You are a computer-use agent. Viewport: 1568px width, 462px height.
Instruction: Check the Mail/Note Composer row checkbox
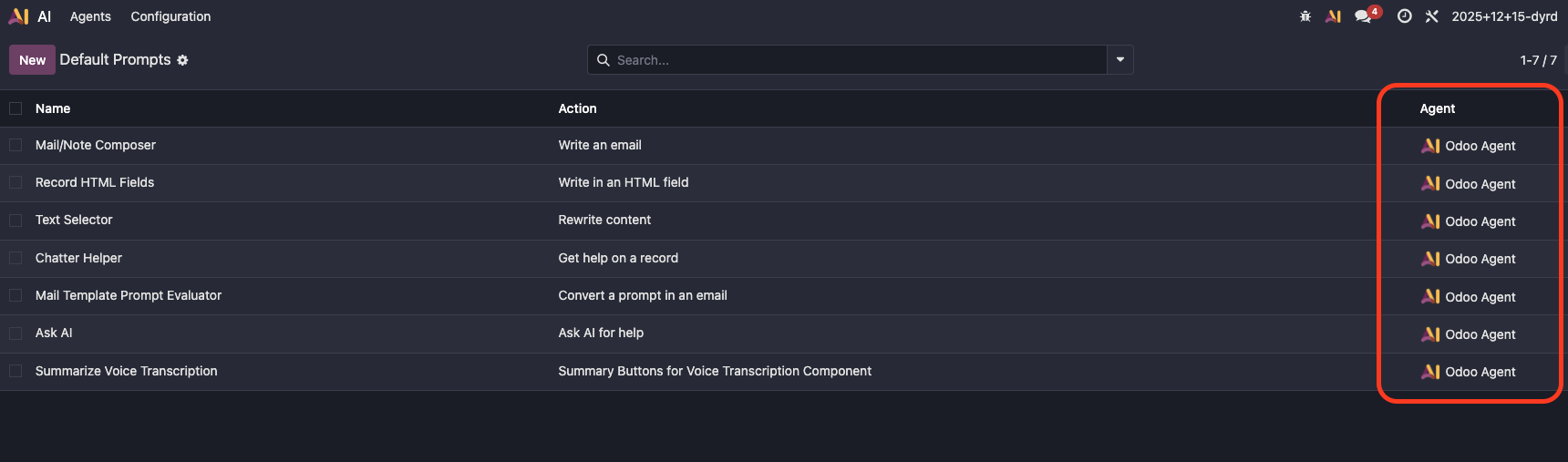[x=15, y=145]
